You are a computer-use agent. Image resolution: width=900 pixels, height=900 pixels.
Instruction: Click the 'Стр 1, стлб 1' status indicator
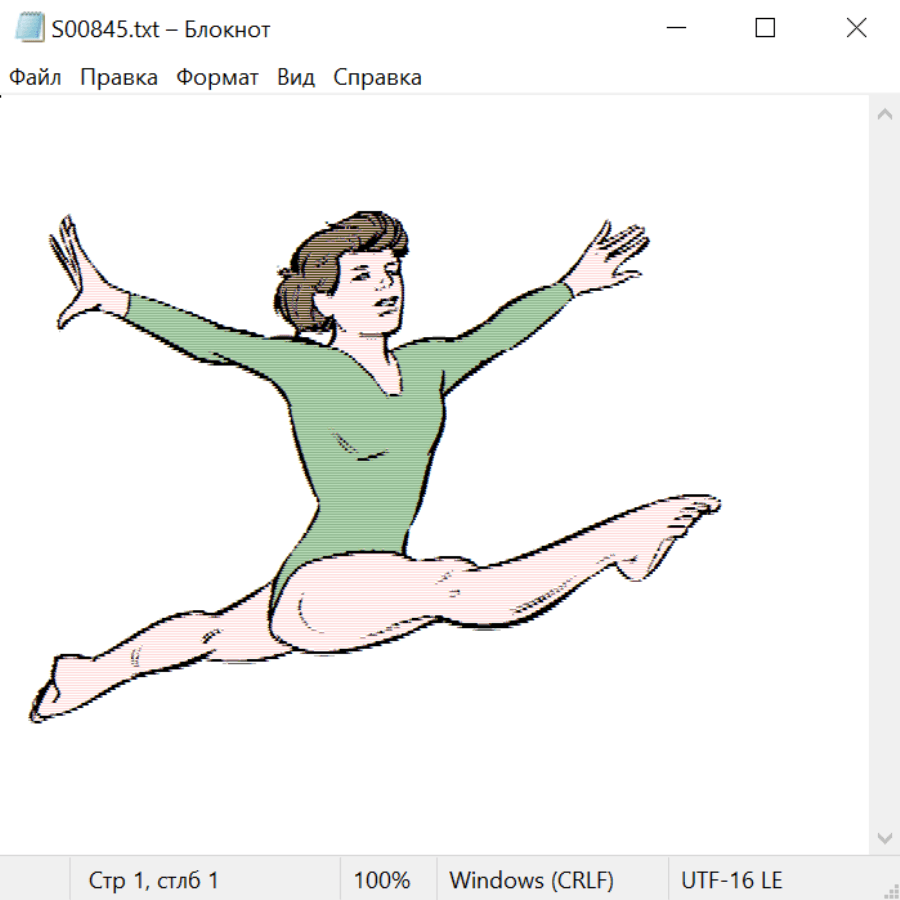point(153,881)
